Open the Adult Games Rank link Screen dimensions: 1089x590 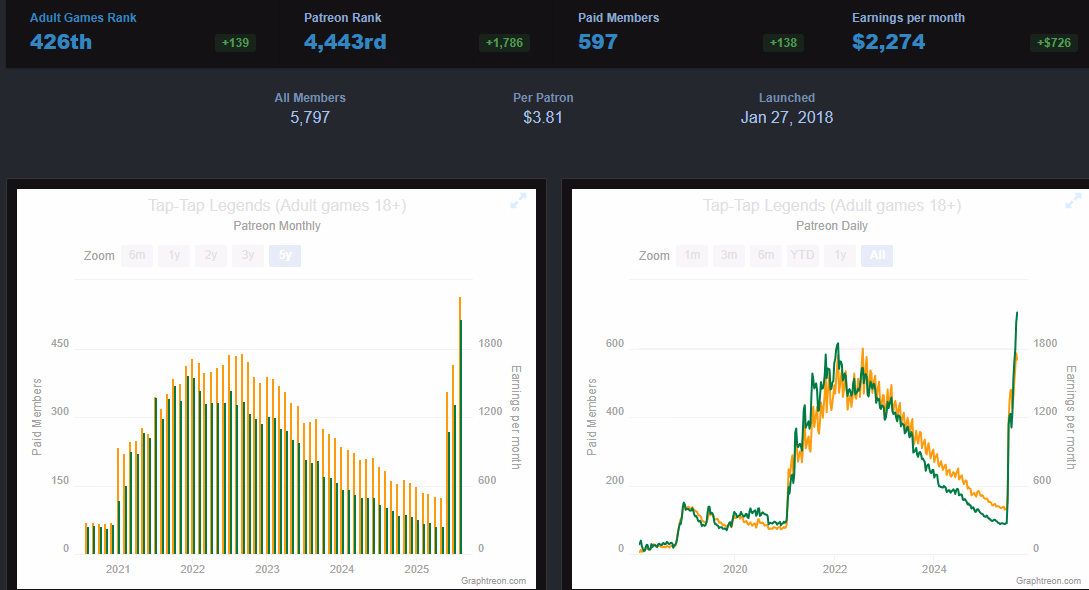(83, 18)
